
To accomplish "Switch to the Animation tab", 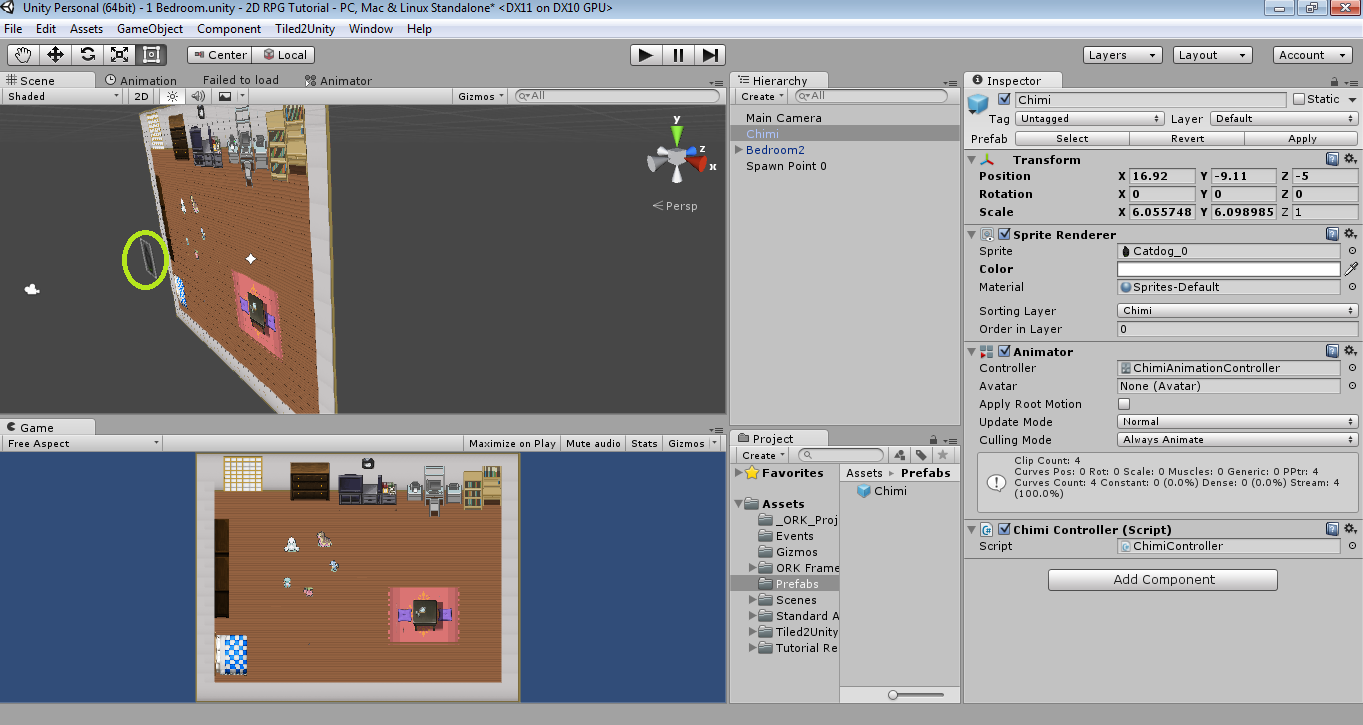I will click(x=140, y=80).
